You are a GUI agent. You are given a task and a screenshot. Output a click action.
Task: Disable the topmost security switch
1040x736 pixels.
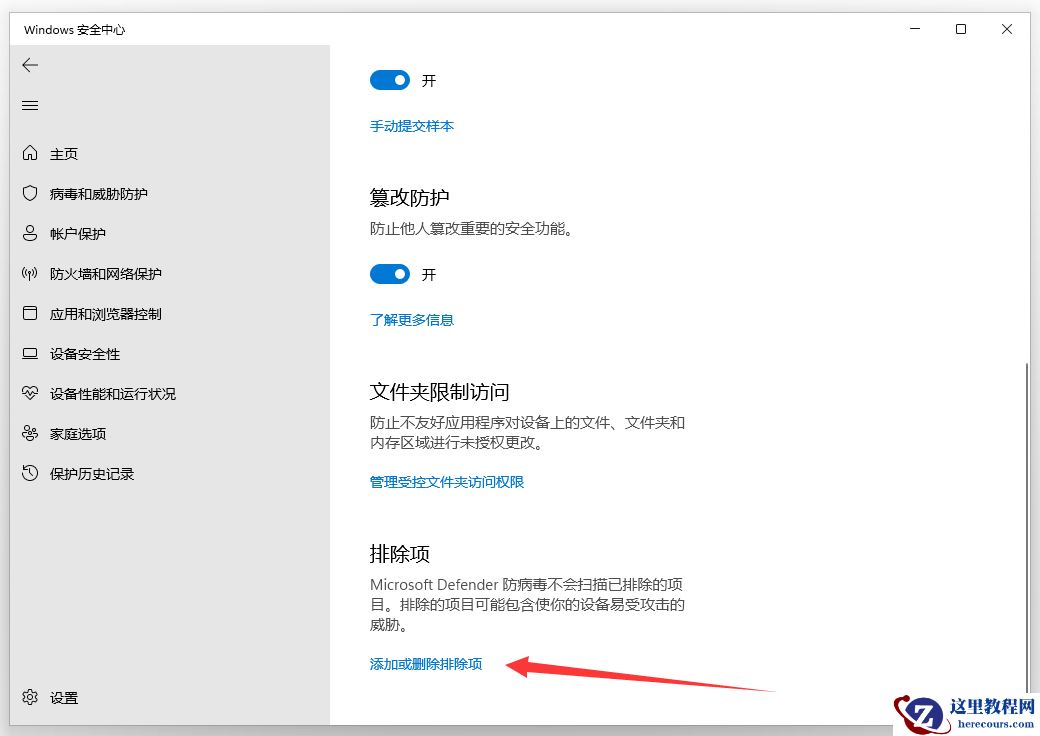pyautogui.click(x=390, y=80)
